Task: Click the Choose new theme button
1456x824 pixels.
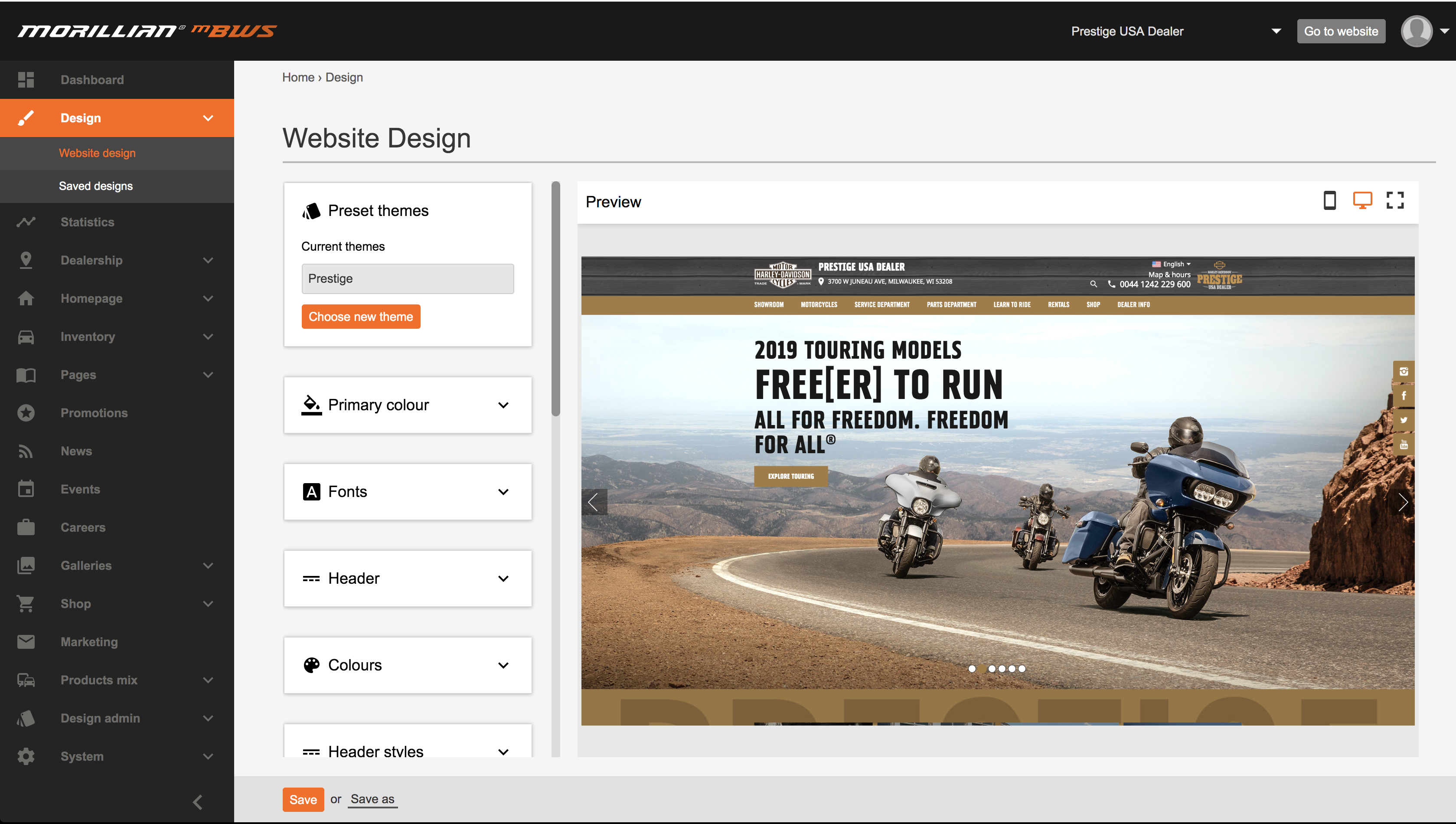Action: (360, 317)
